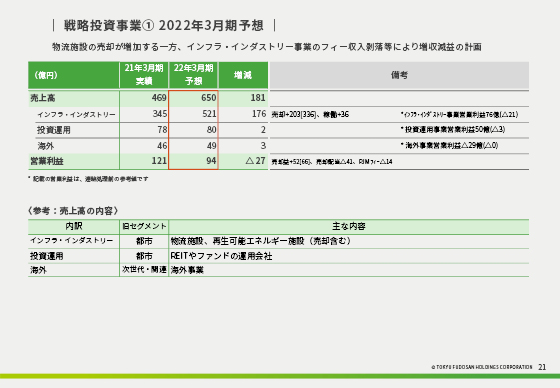Click the page number 21
This screenshot has width=560, height=388.
(542, 367)
